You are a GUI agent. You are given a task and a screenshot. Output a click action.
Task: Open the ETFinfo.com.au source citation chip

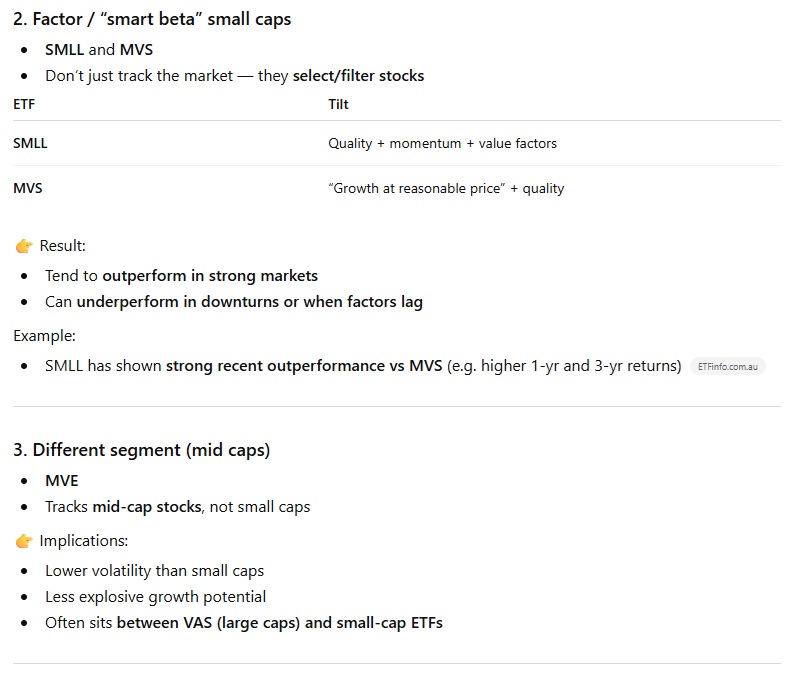728,366
